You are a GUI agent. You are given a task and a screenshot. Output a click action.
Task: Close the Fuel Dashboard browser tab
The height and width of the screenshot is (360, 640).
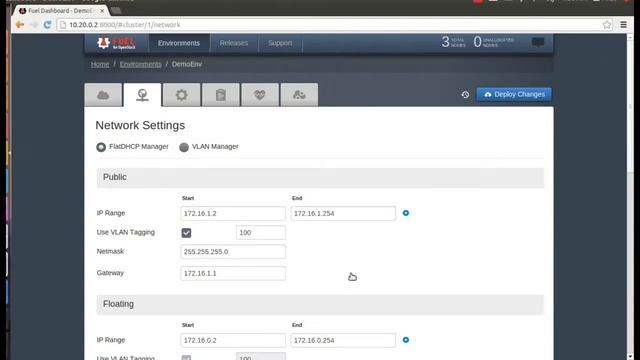point(102,11)
